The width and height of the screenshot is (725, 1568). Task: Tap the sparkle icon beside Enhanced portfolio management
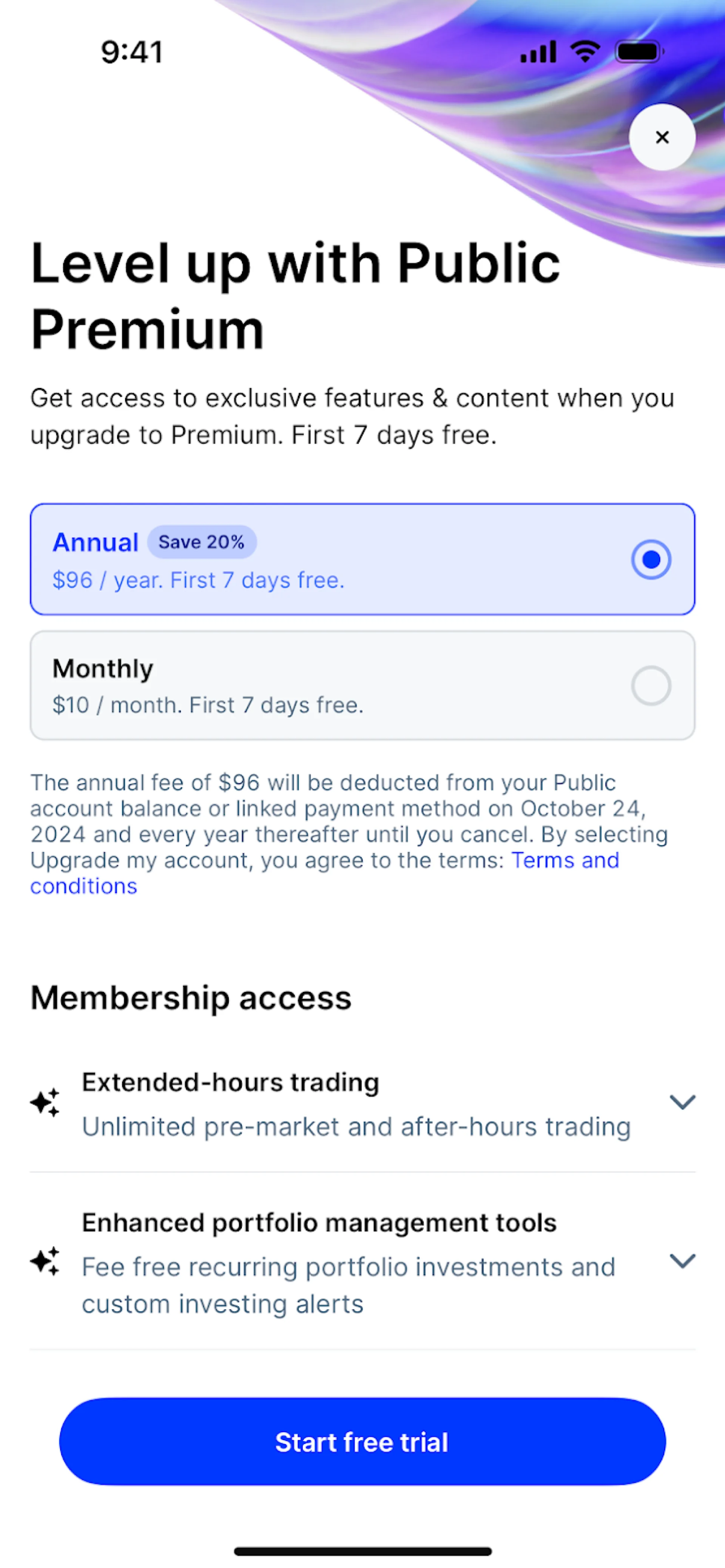[x=45, y=1261]
